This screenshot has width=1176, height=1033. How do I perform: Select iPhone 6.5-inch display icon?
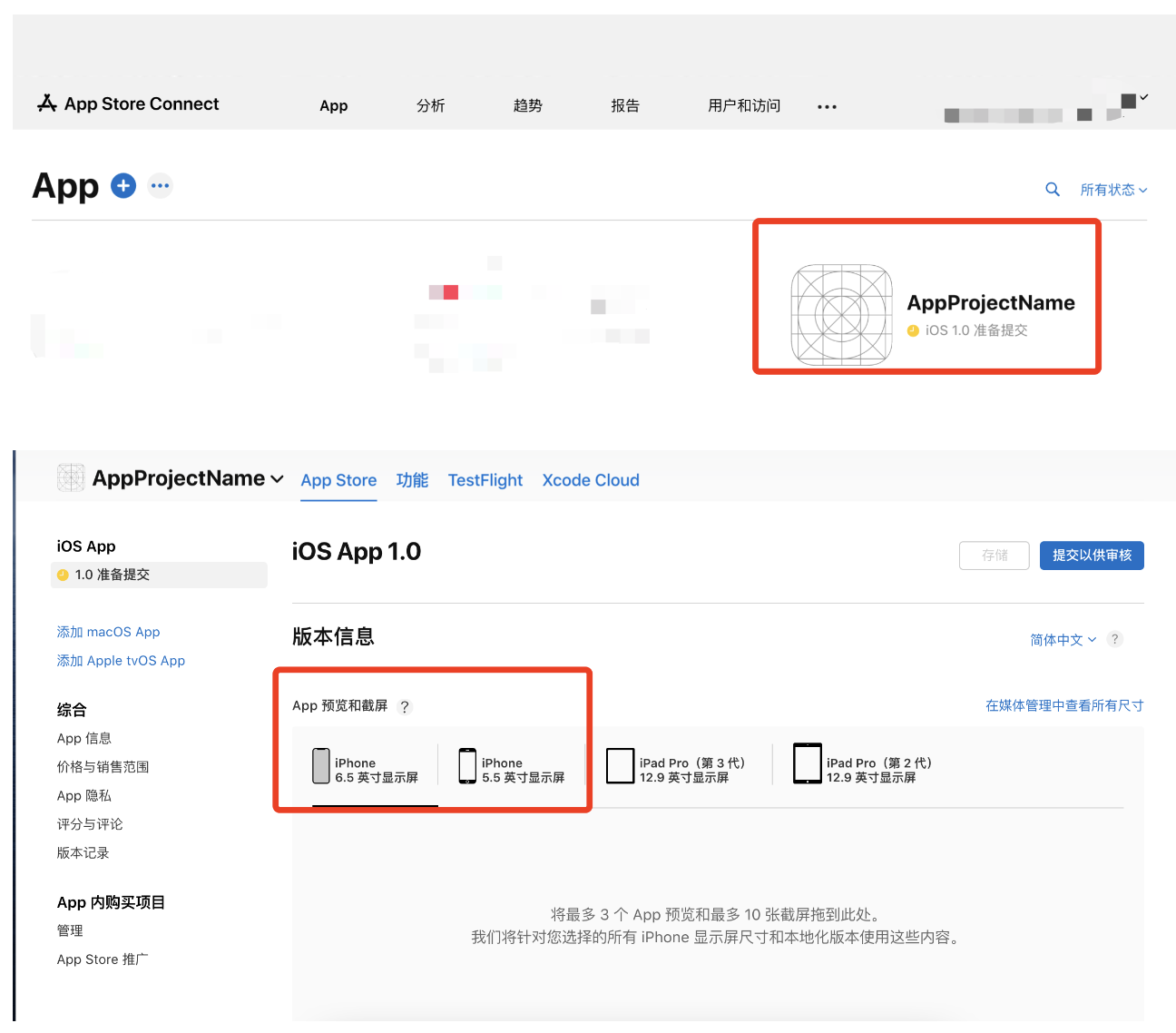tap(321, 766)
